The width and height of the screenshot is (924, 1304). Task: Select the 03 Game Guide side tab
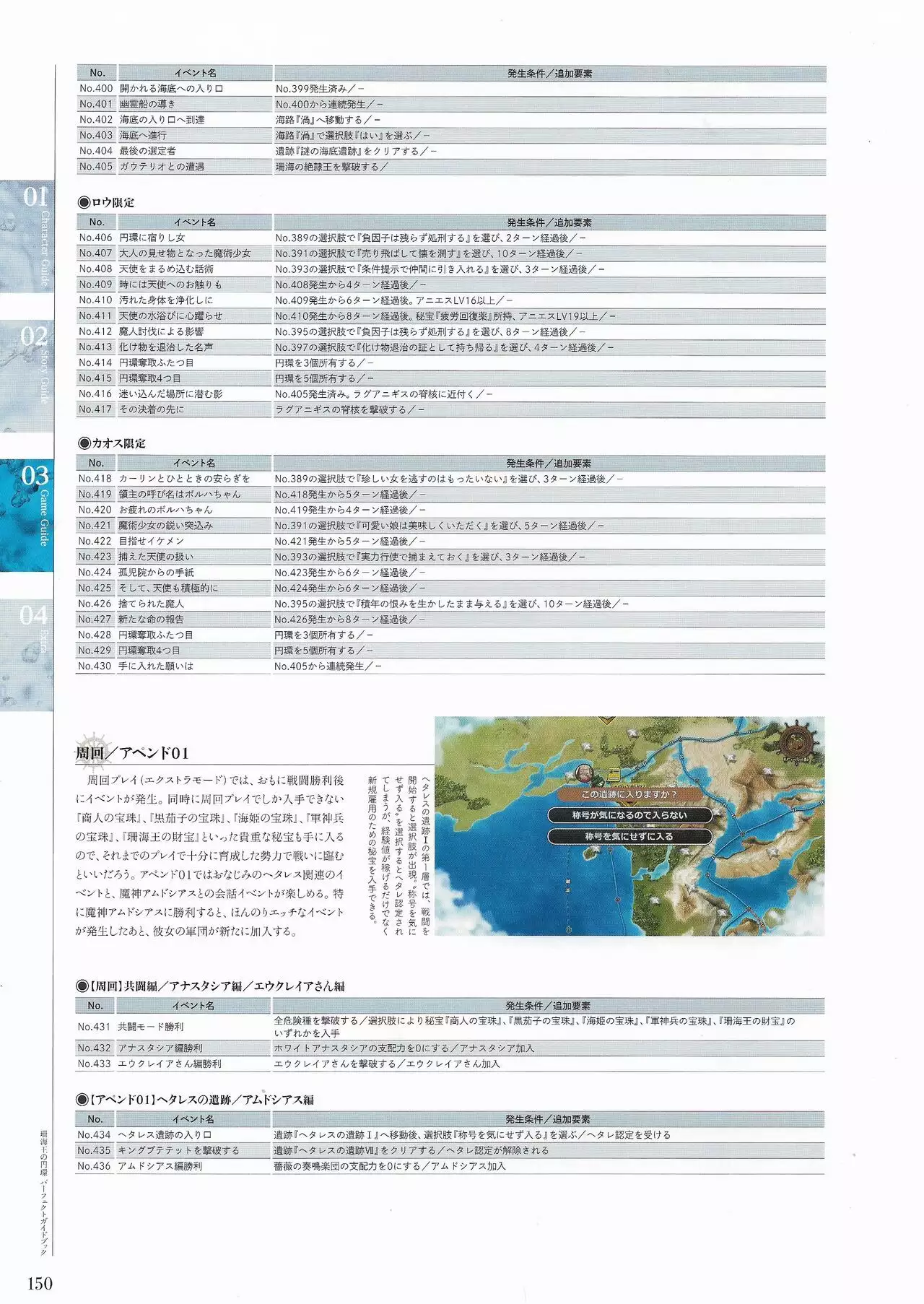tap(27, 514)
